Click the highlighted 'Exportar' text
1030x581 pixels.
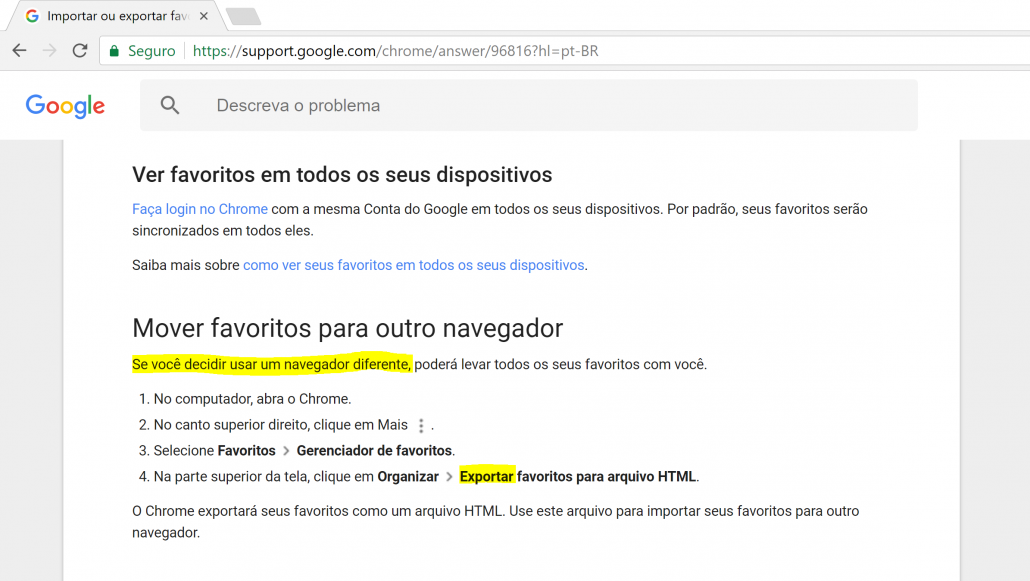486,476
